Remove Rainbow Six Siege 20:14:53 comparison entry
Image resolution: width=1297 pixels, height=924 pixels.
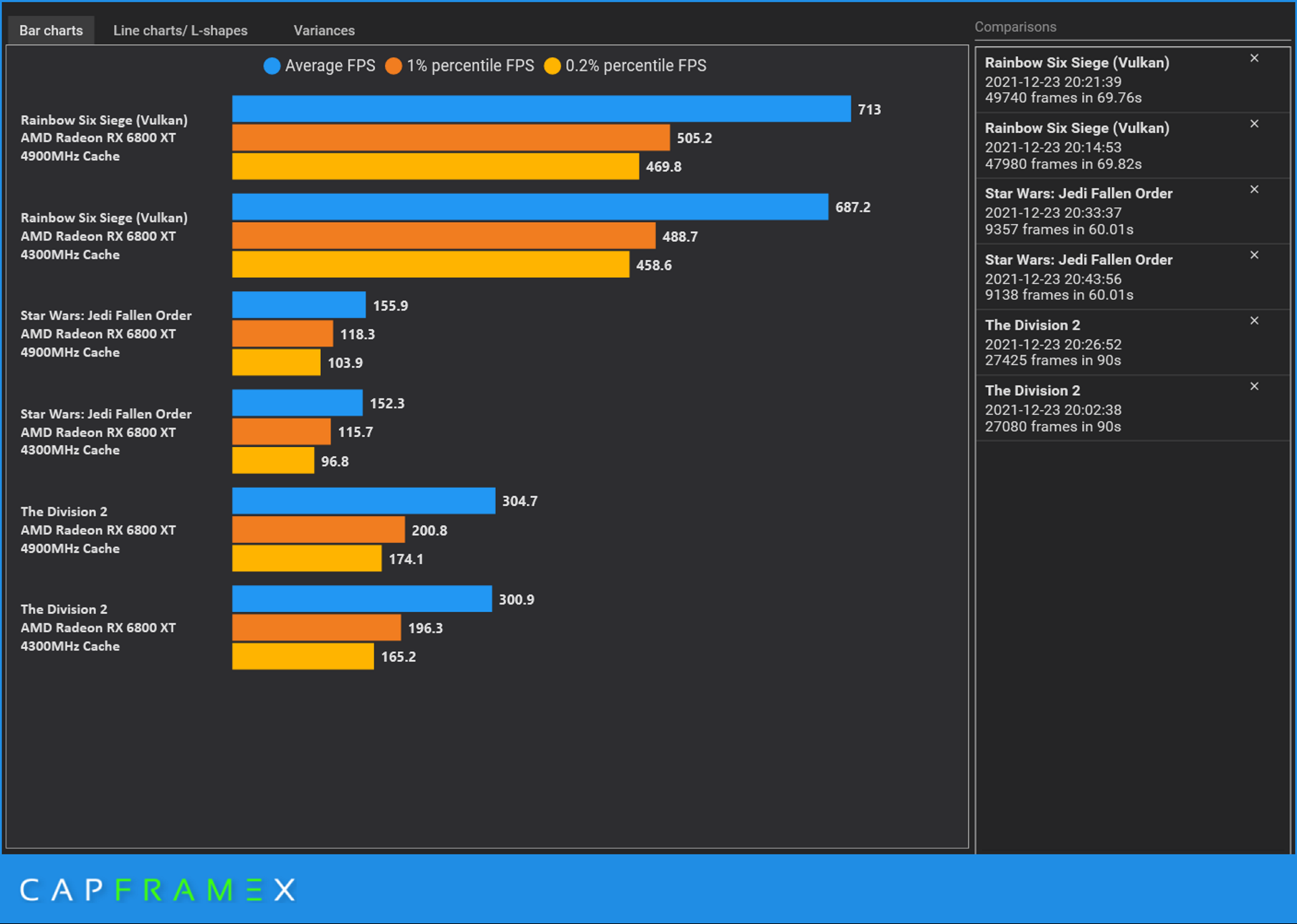pyautogui.click(x=1254, y=124)
